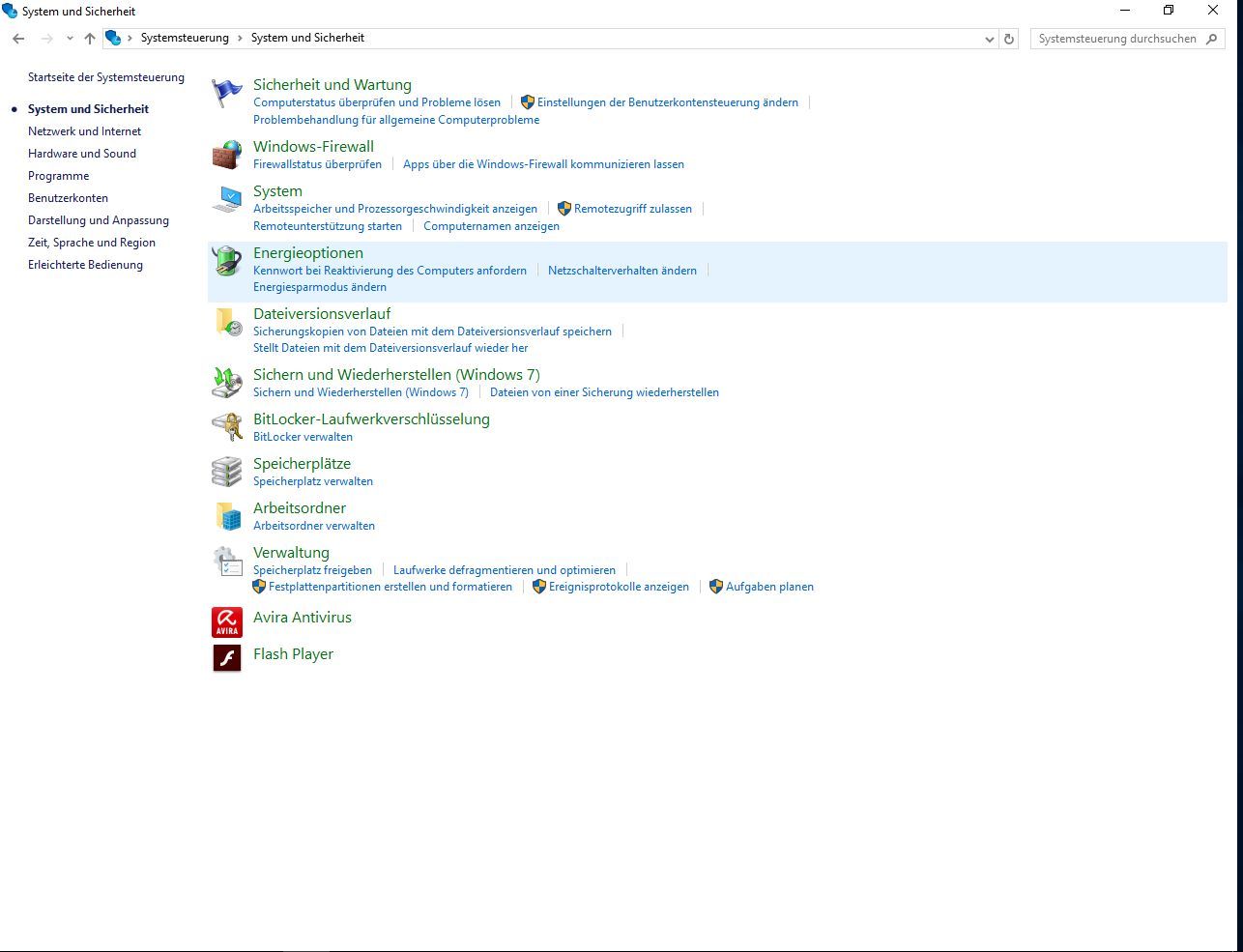Open the Avira Antivirus red icon

coord(227,621)
